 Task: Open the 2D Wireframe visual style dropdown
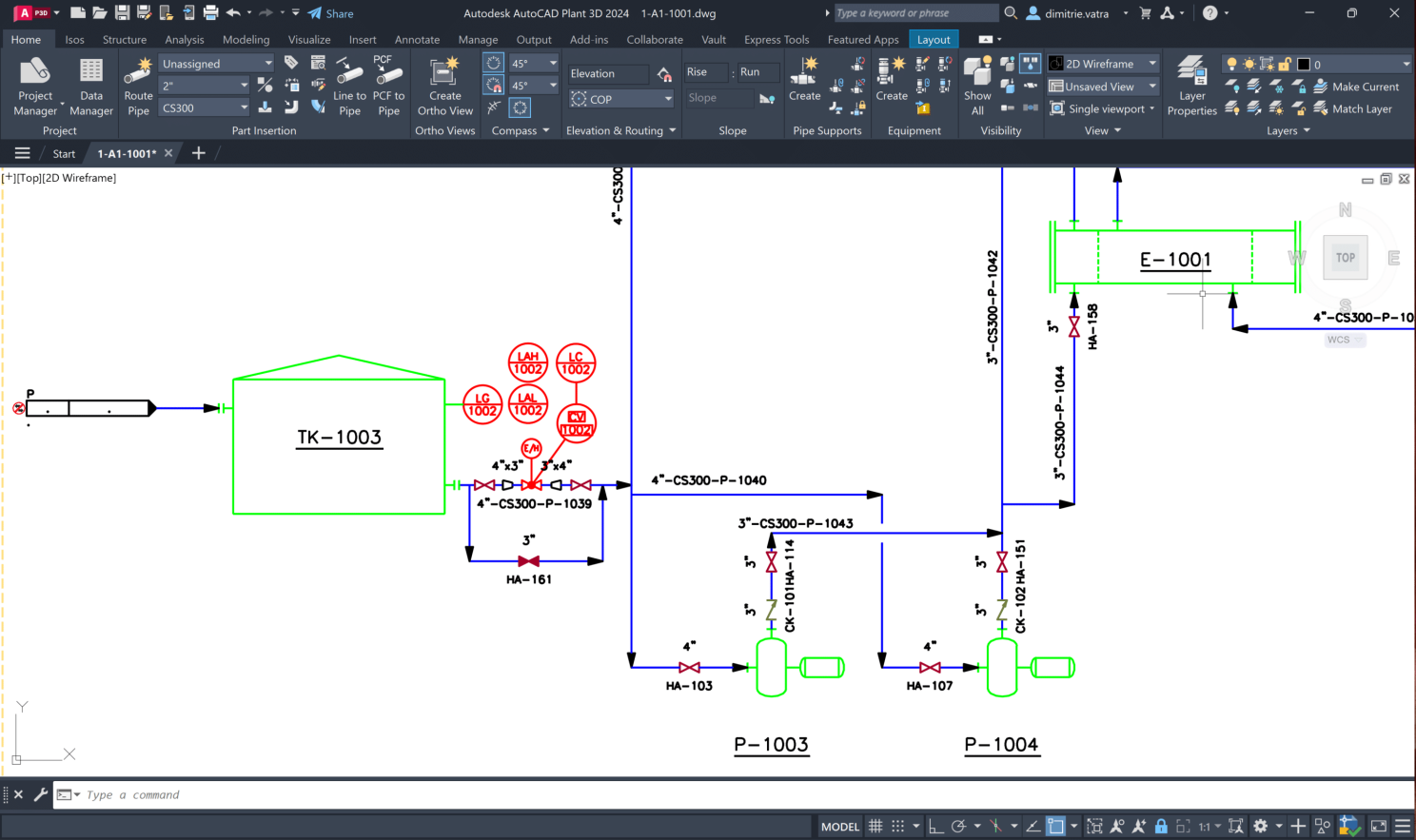pos(1103,64)
